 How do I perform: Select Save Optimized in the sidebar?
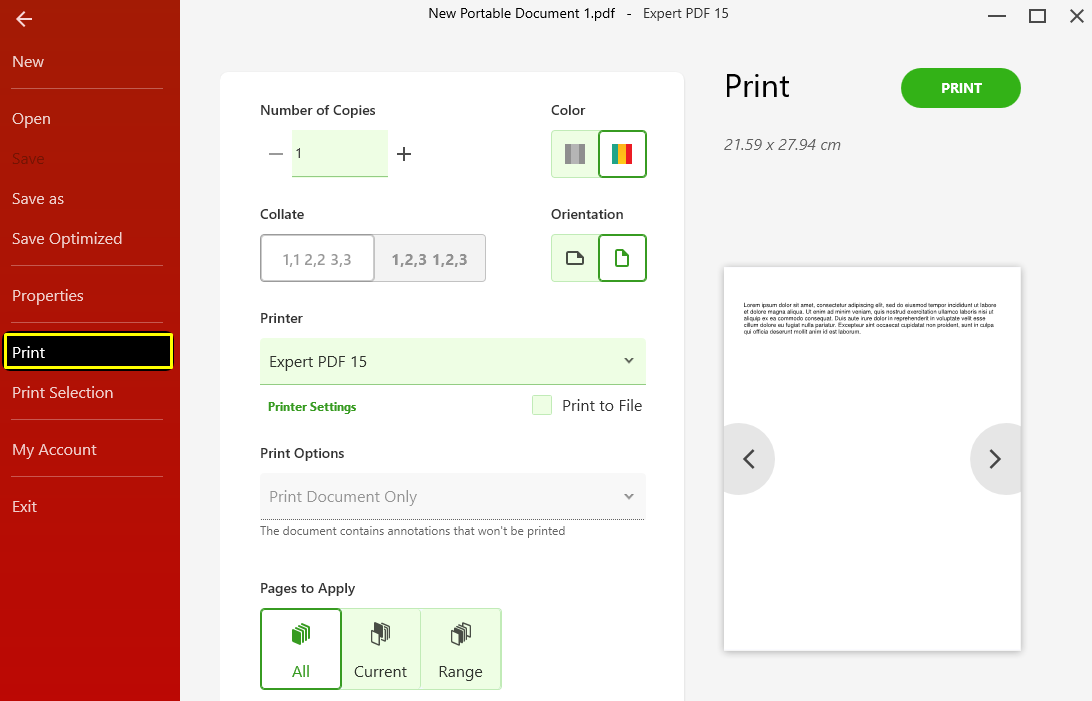coord(67,239)
